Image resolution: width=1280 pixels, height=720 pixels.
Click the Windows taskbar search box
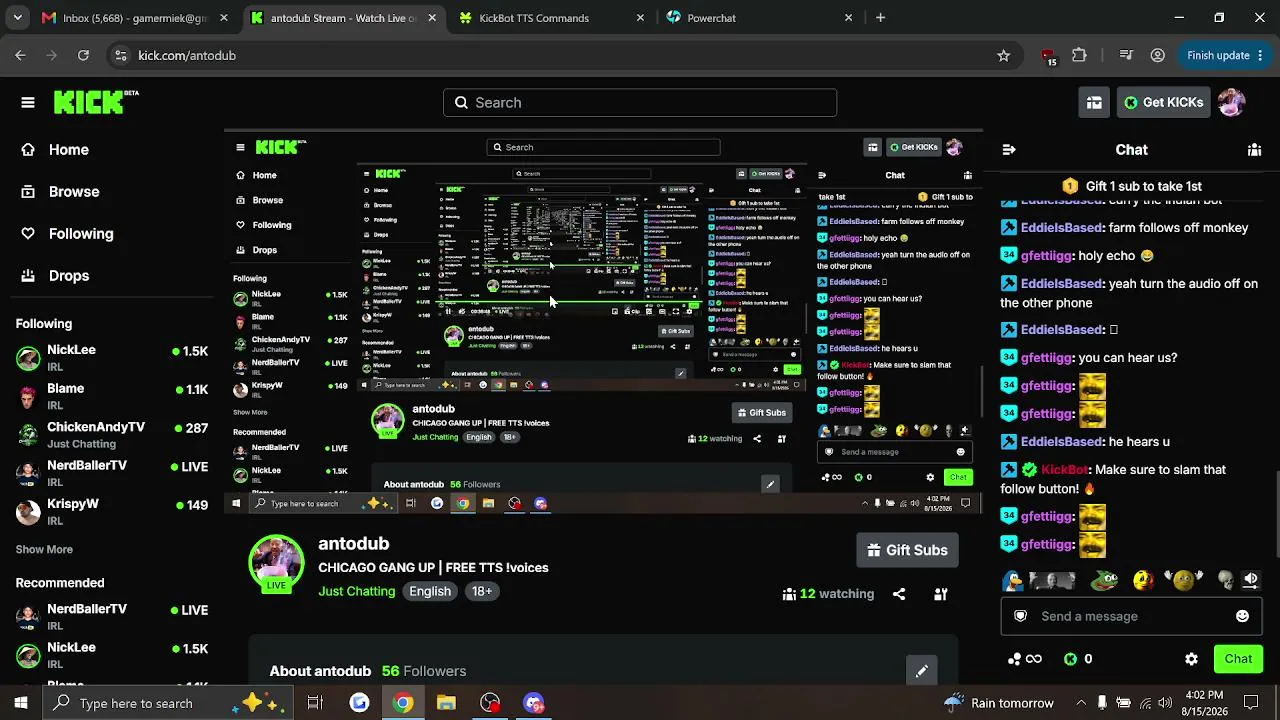pos(166,703)
